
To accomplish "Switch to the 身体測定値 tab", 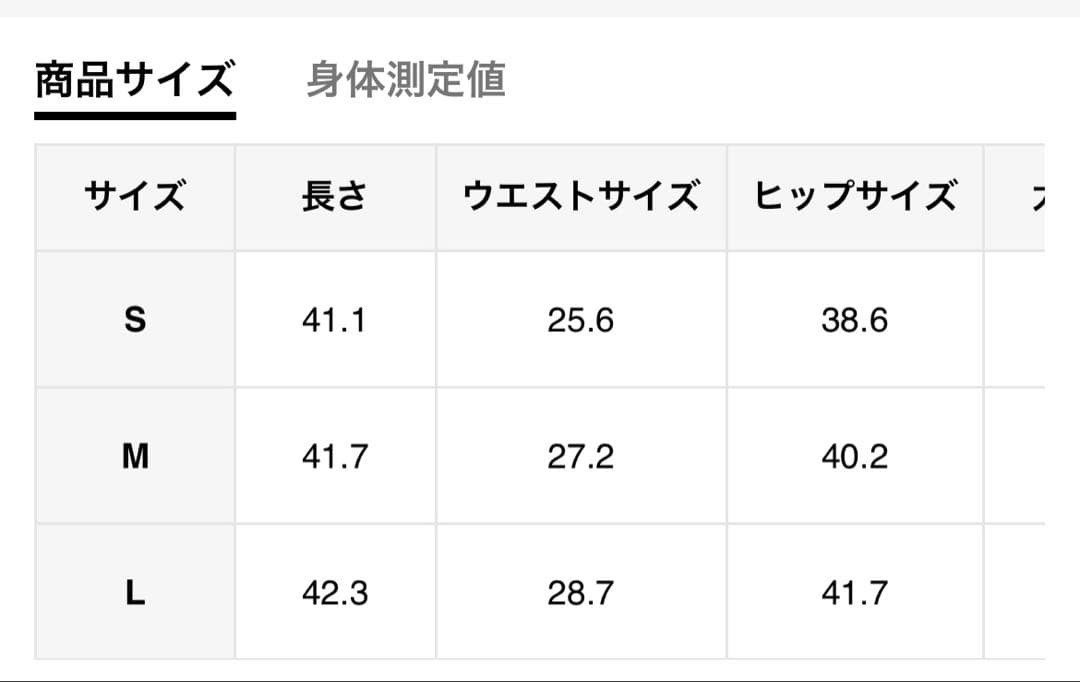I will (405, 80).
